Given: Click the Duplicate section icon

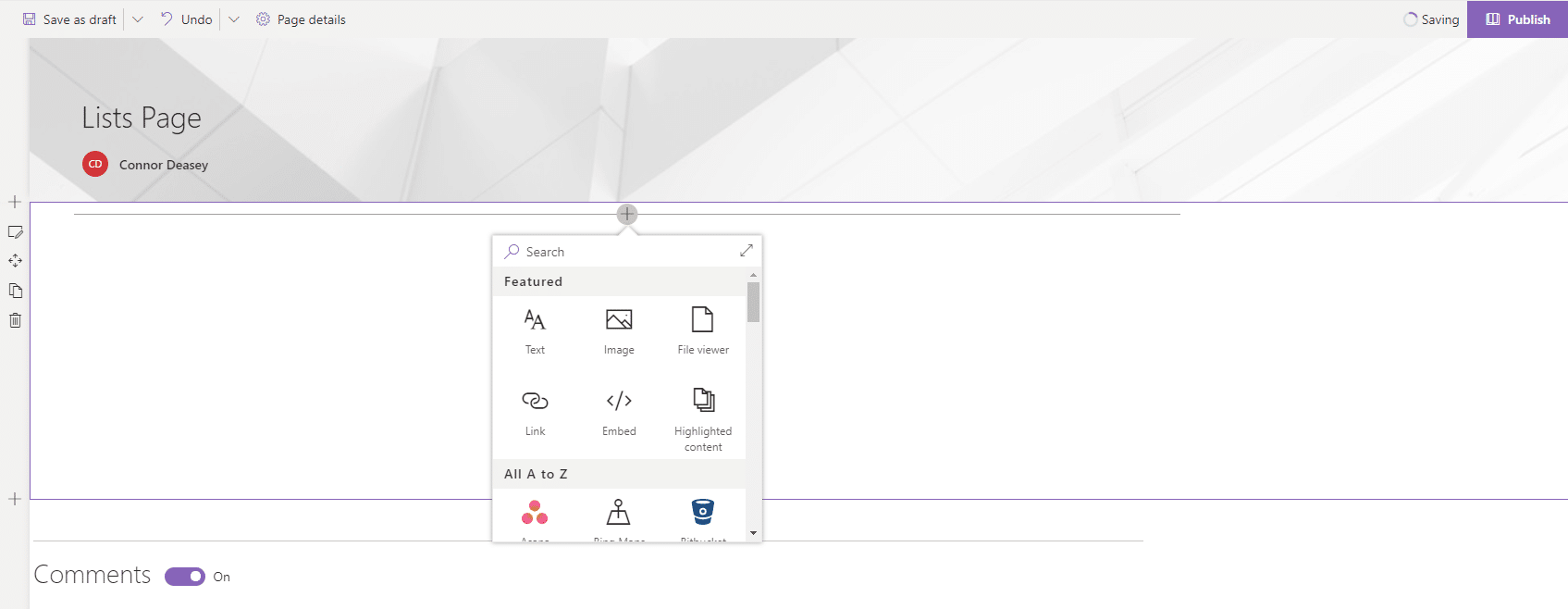Looking at the screenshot, I should [15, 291].
